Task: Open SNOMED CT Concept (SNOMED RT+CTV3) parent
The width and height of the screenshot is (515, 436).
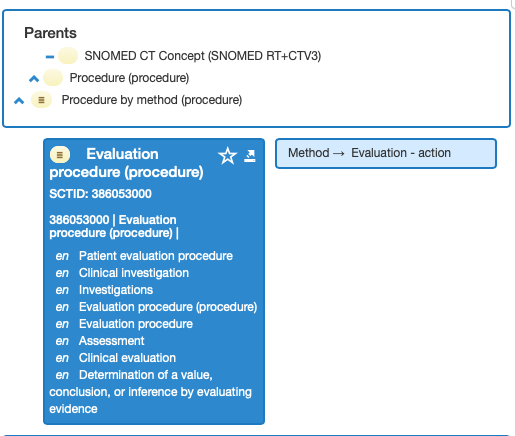Action: (203, 56)
